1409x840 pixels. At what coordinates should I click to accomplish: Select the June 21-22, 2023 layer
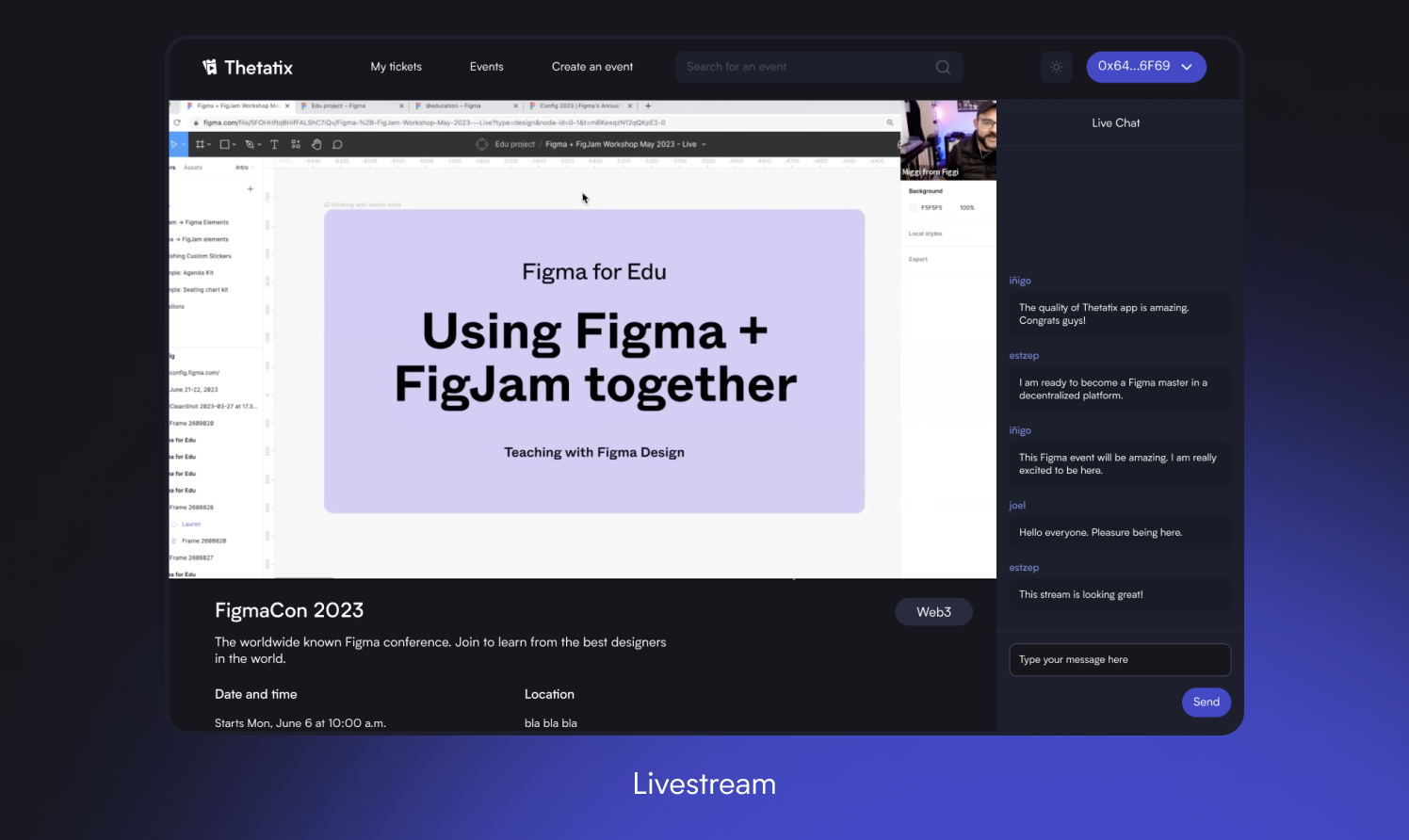pos(194,390)
